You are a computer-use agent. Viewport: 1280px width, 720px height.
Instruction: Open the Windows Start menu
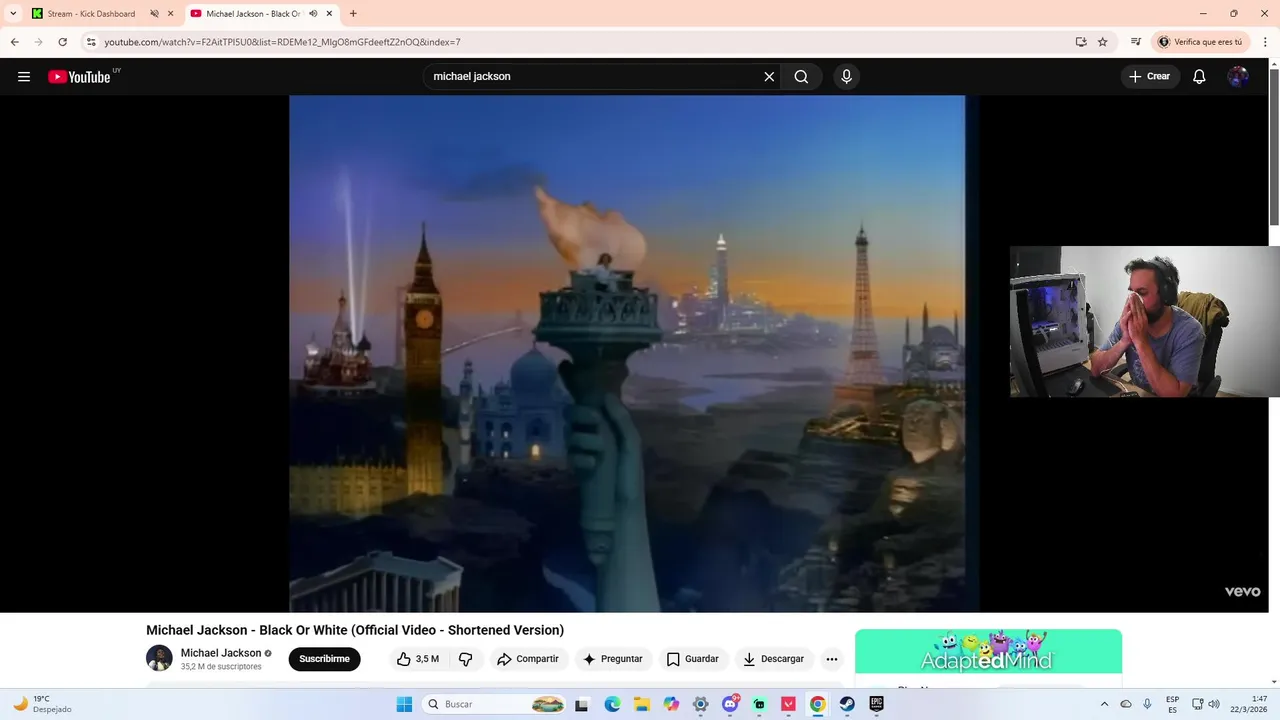point(404,704)
